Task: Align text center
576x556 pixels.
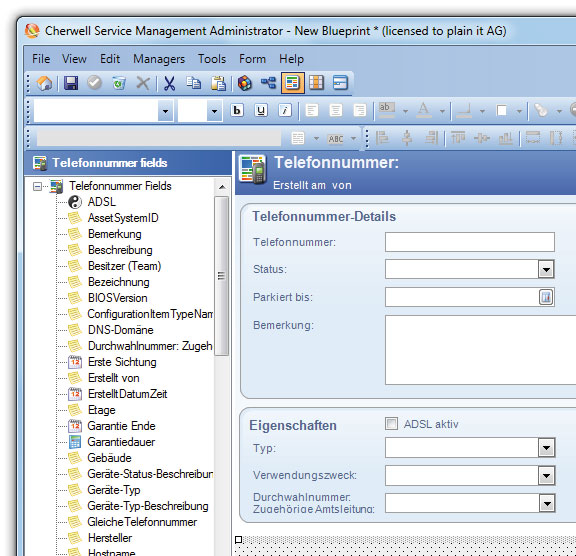Action: [335, 110]
